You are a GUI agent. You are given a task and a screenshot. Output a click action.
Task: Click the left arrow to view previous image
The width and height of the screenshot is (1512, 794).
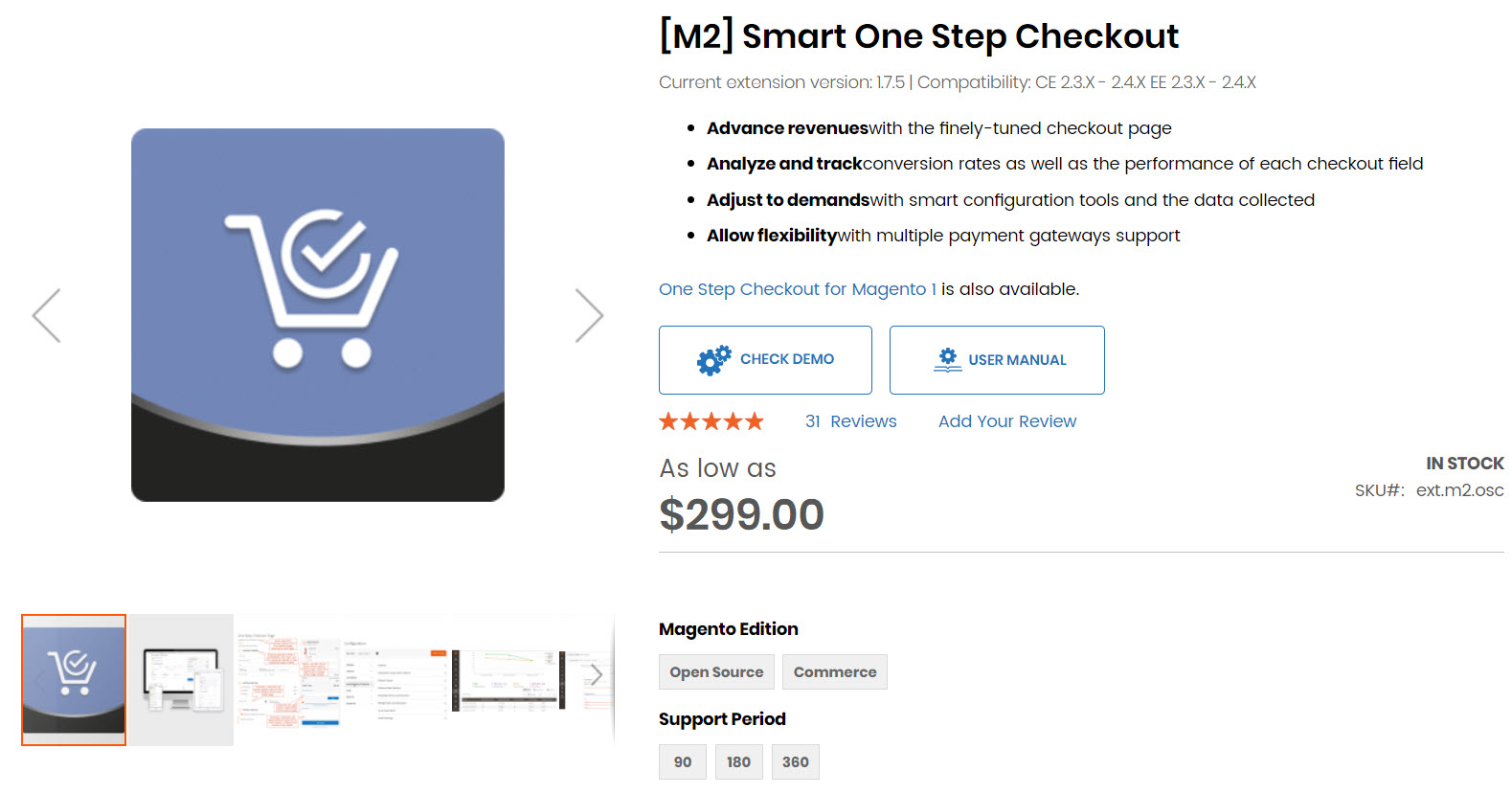[45, 315]
